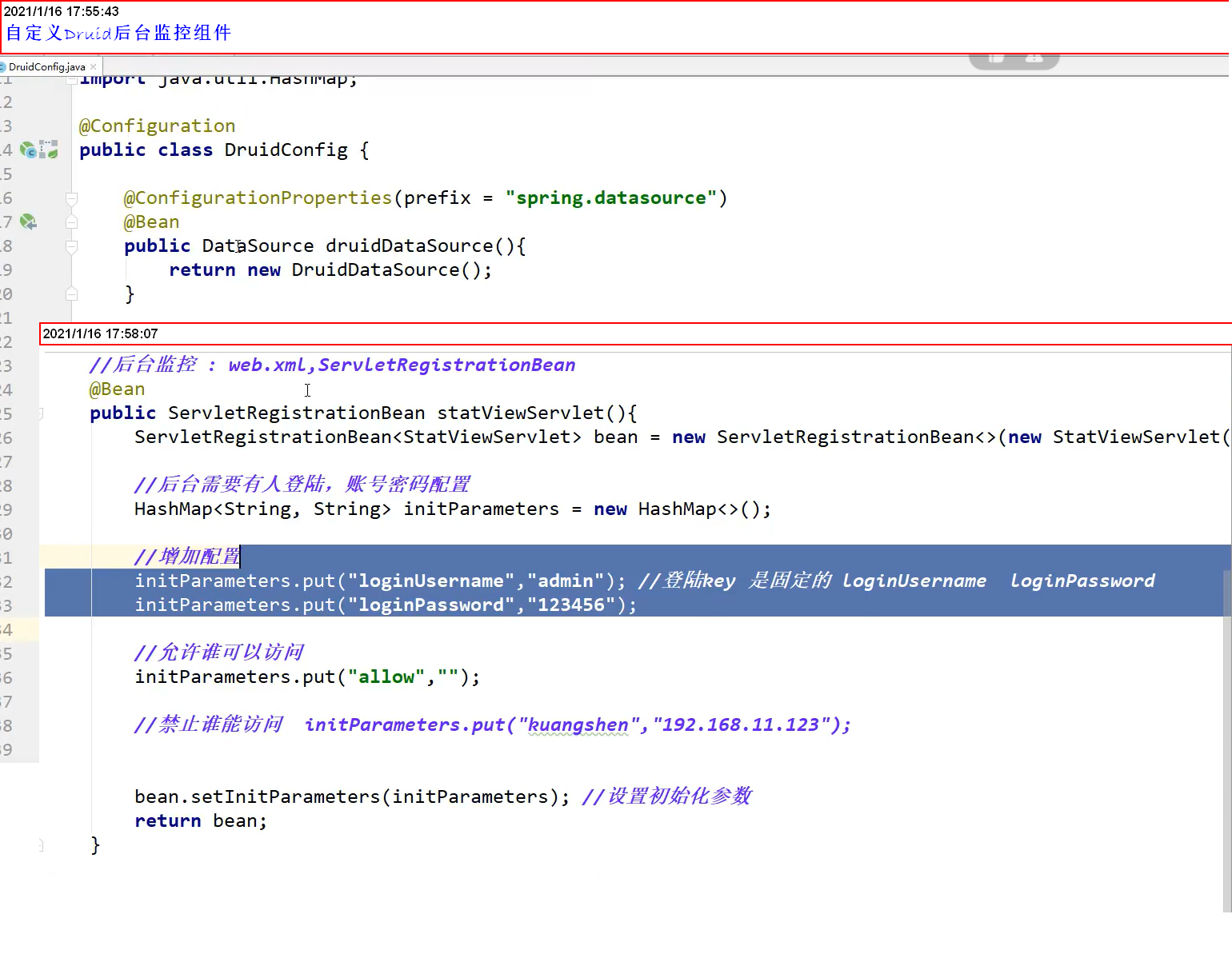This screenshot has height=970, width=1232.
Task: Click first @Bean annotation above druidDataSource
Action: 151,222
